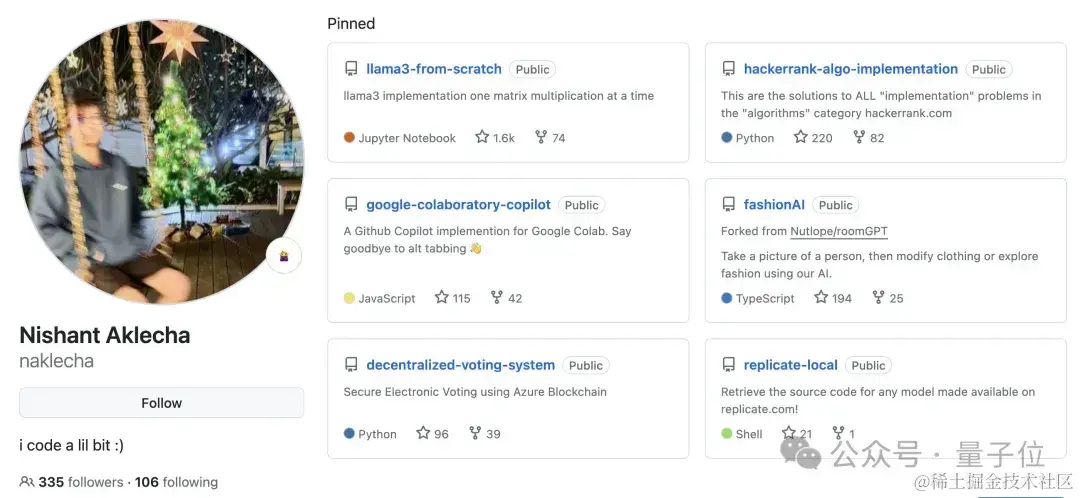Open the google-colaboratory-copilot repository
The width and height of the screenshot is (1080, 498).
(x=458, y=204)
